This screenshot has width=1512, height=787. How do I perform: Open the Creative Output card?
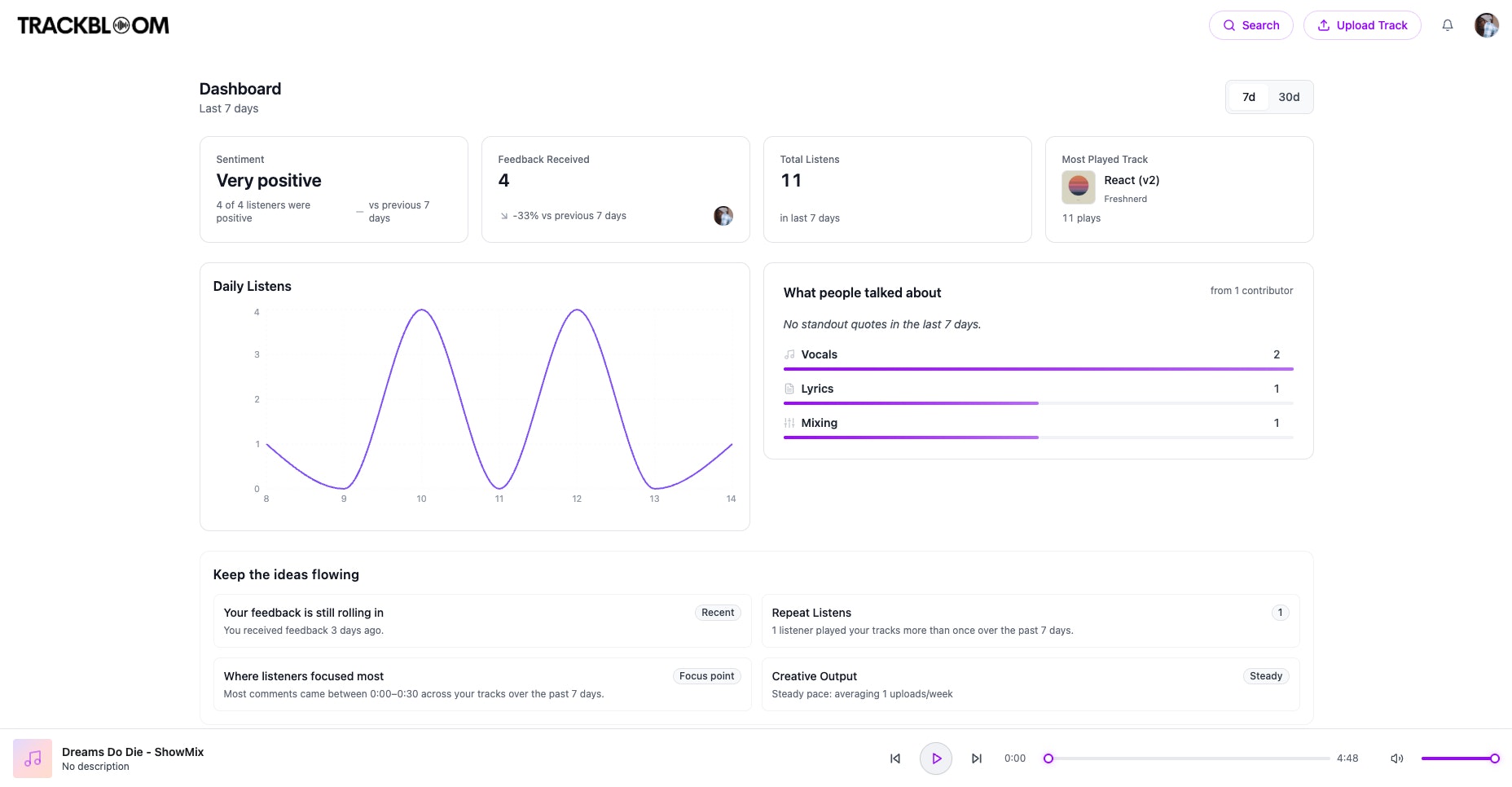pos(1031,684)
